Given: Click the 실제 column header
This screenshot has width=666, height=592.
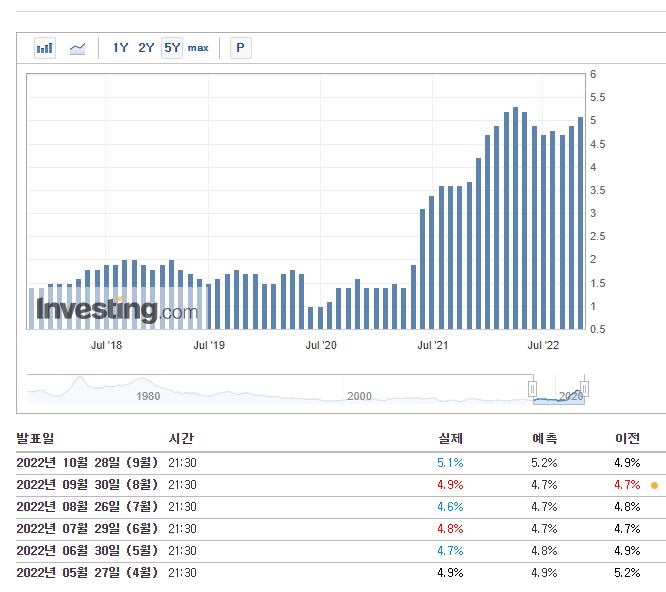Looking at the screenshot, I should [450, 439].
